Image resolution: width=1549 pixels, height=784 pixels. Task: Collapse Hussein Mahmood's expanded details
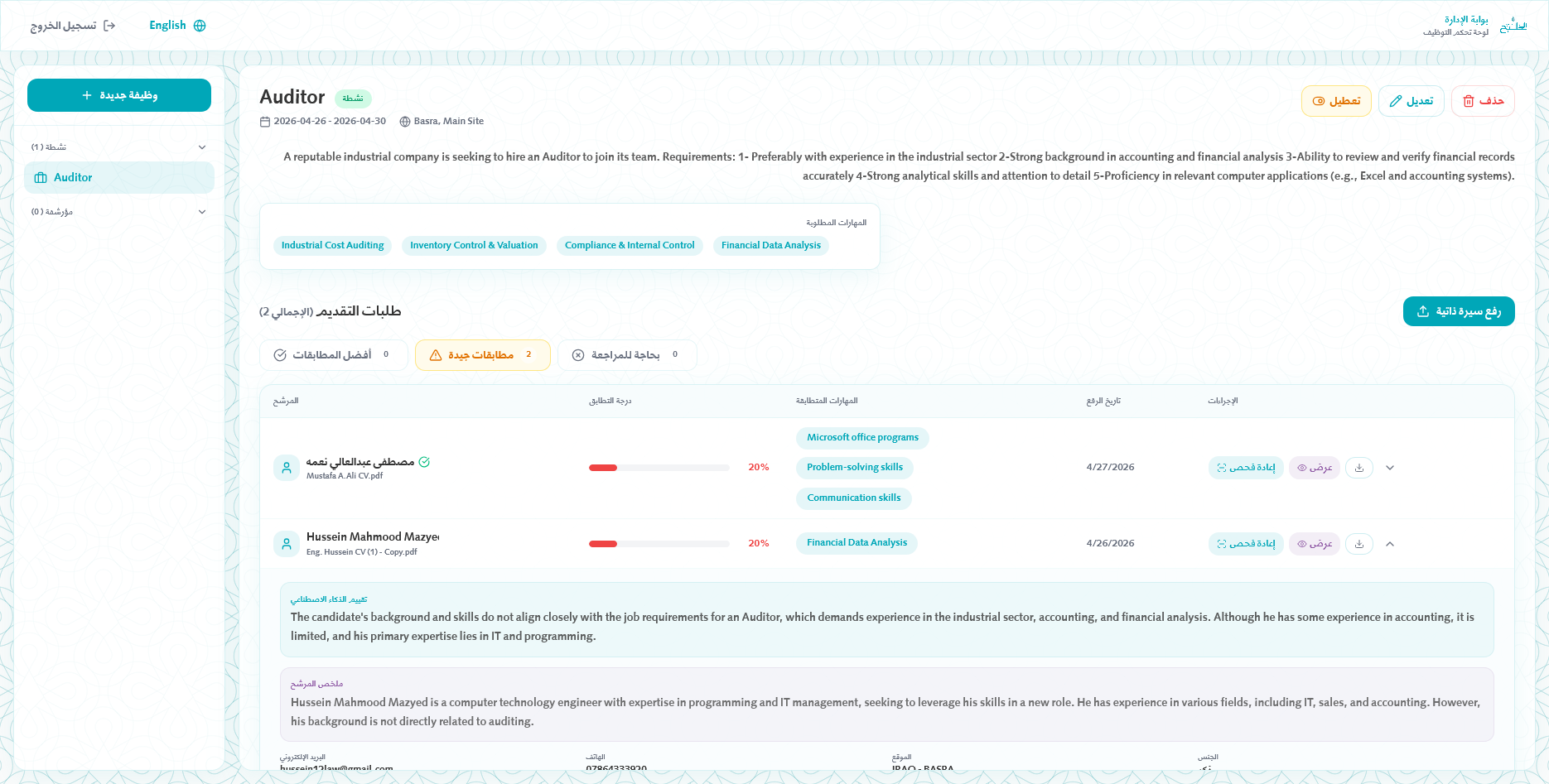coord(1390,543)
